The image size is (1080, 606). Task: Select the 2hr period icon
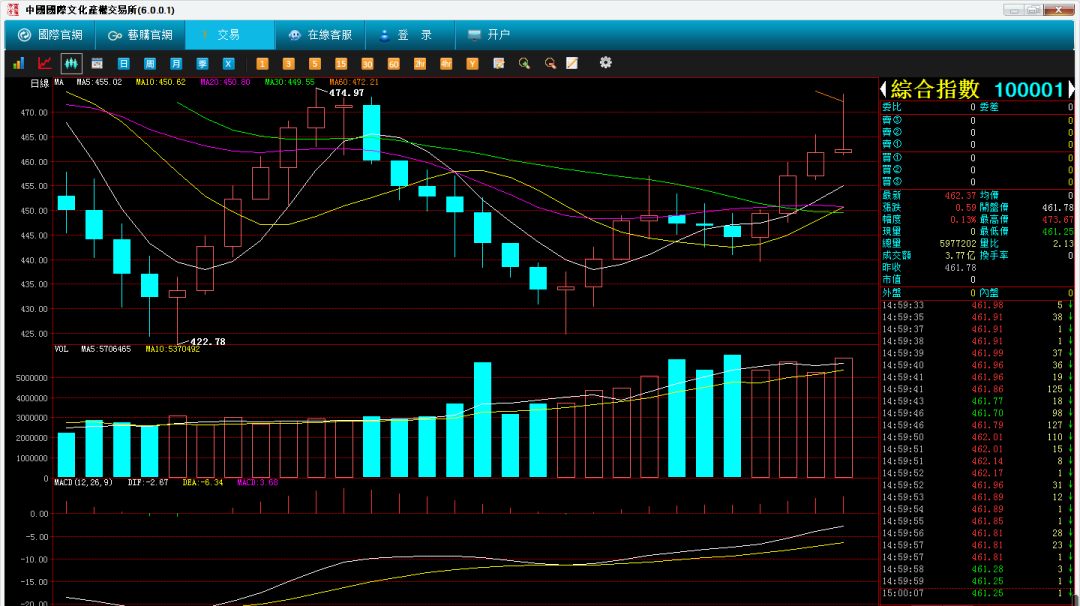(419, 63)
